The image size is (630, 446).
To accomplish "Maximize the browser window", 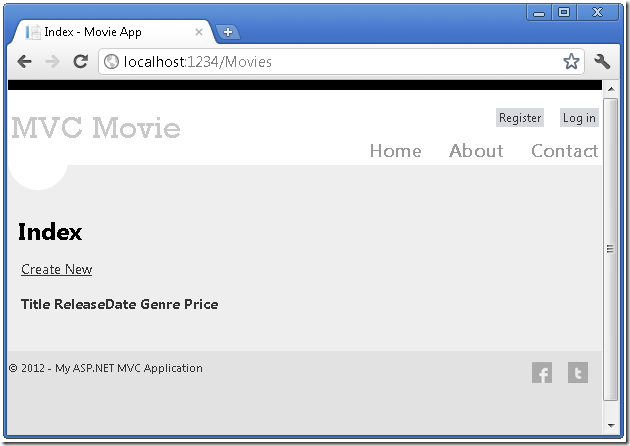I will coord(564,12).
